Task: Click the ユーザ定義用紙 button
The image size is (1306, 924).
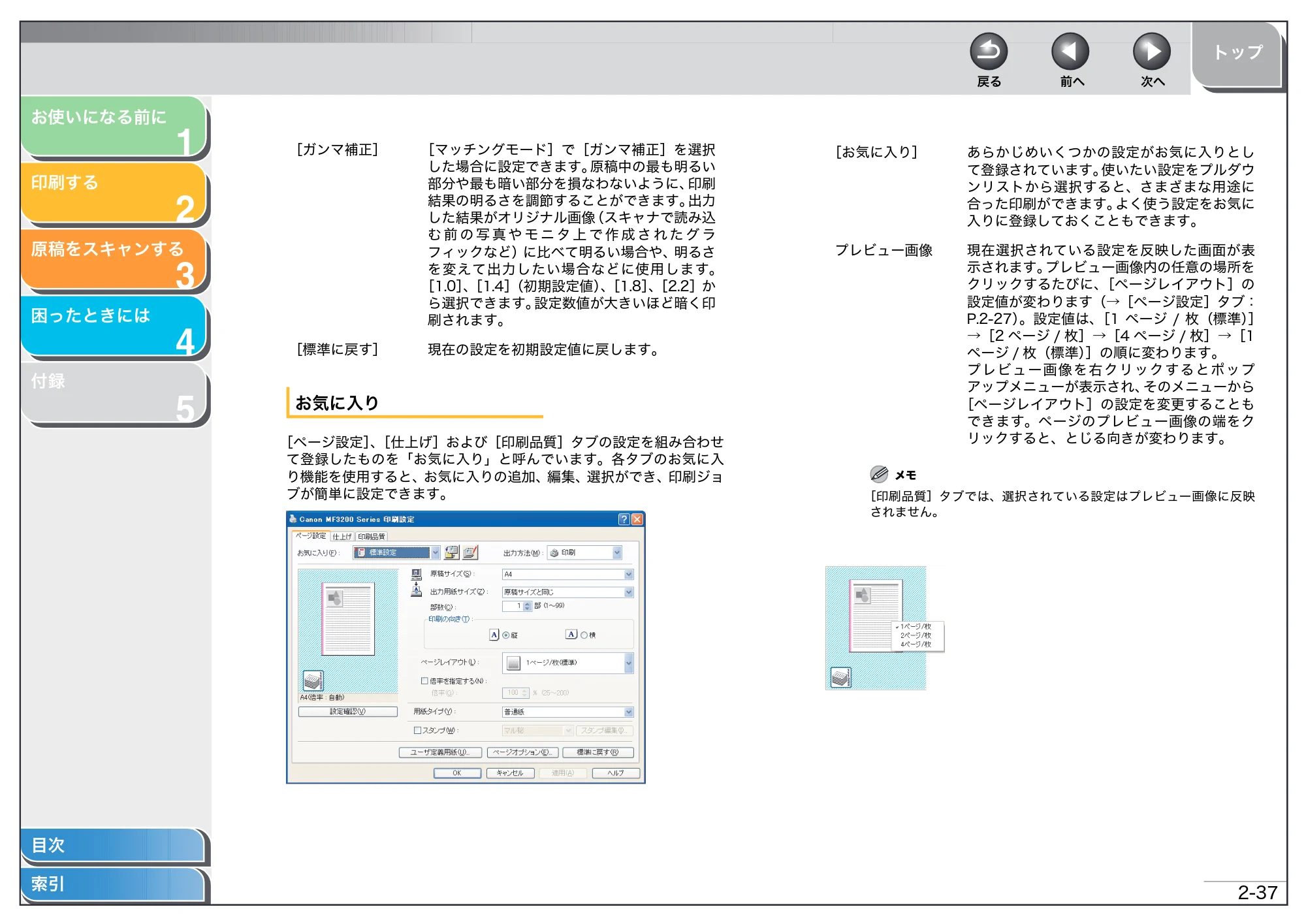Action: click(440, 752)
